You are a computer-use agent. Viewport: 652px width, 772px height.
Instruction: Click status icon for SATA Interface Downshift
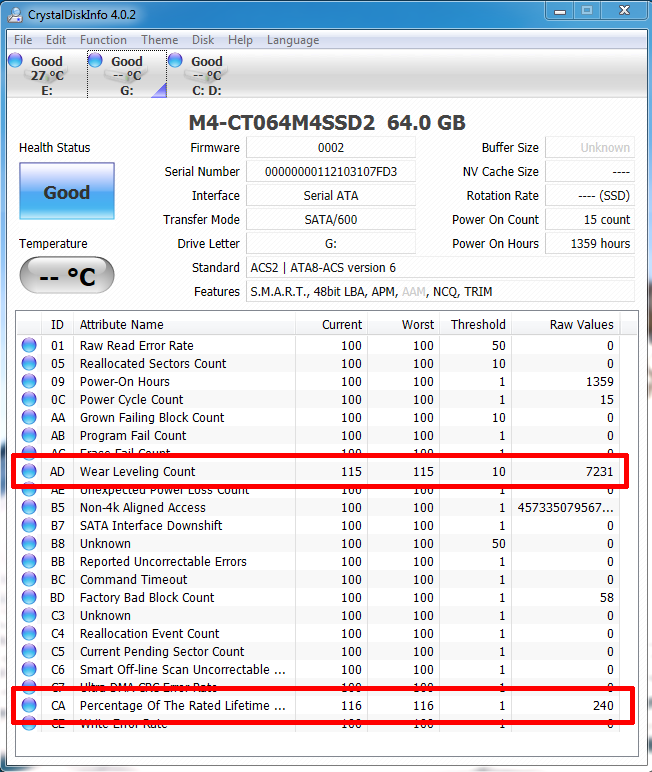(x=29, y=525)
